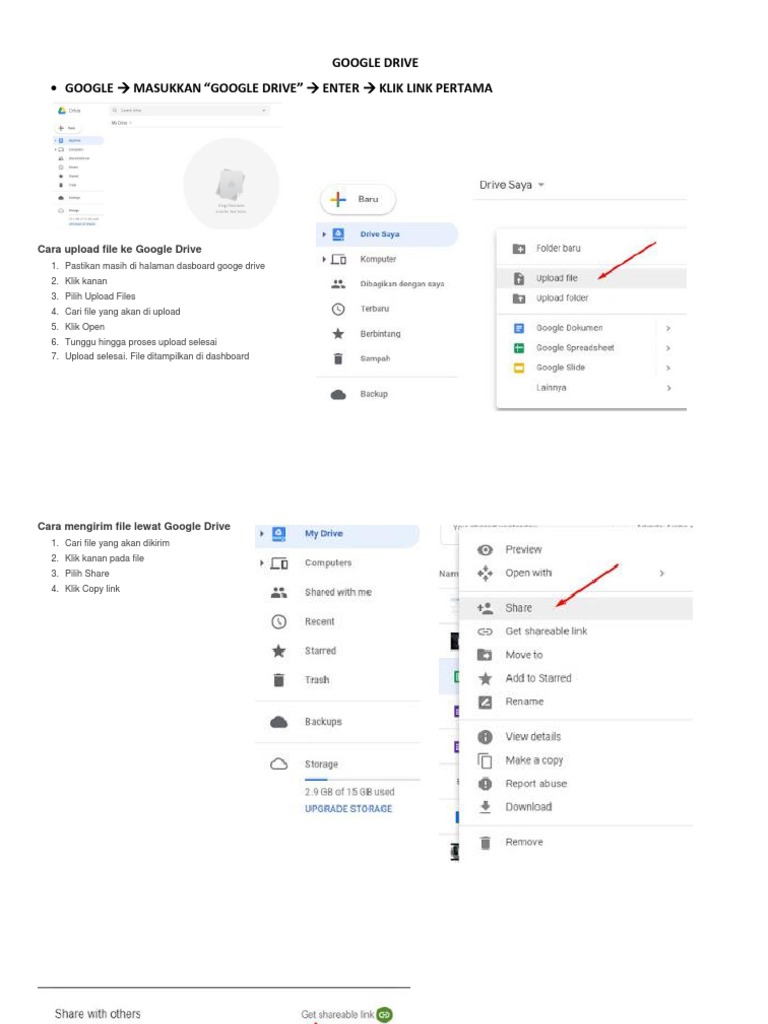Image resolution: width=768 pixels, height=1024 pixels.
Task: Click the Download arrow icon
Action: pos(485,808)
